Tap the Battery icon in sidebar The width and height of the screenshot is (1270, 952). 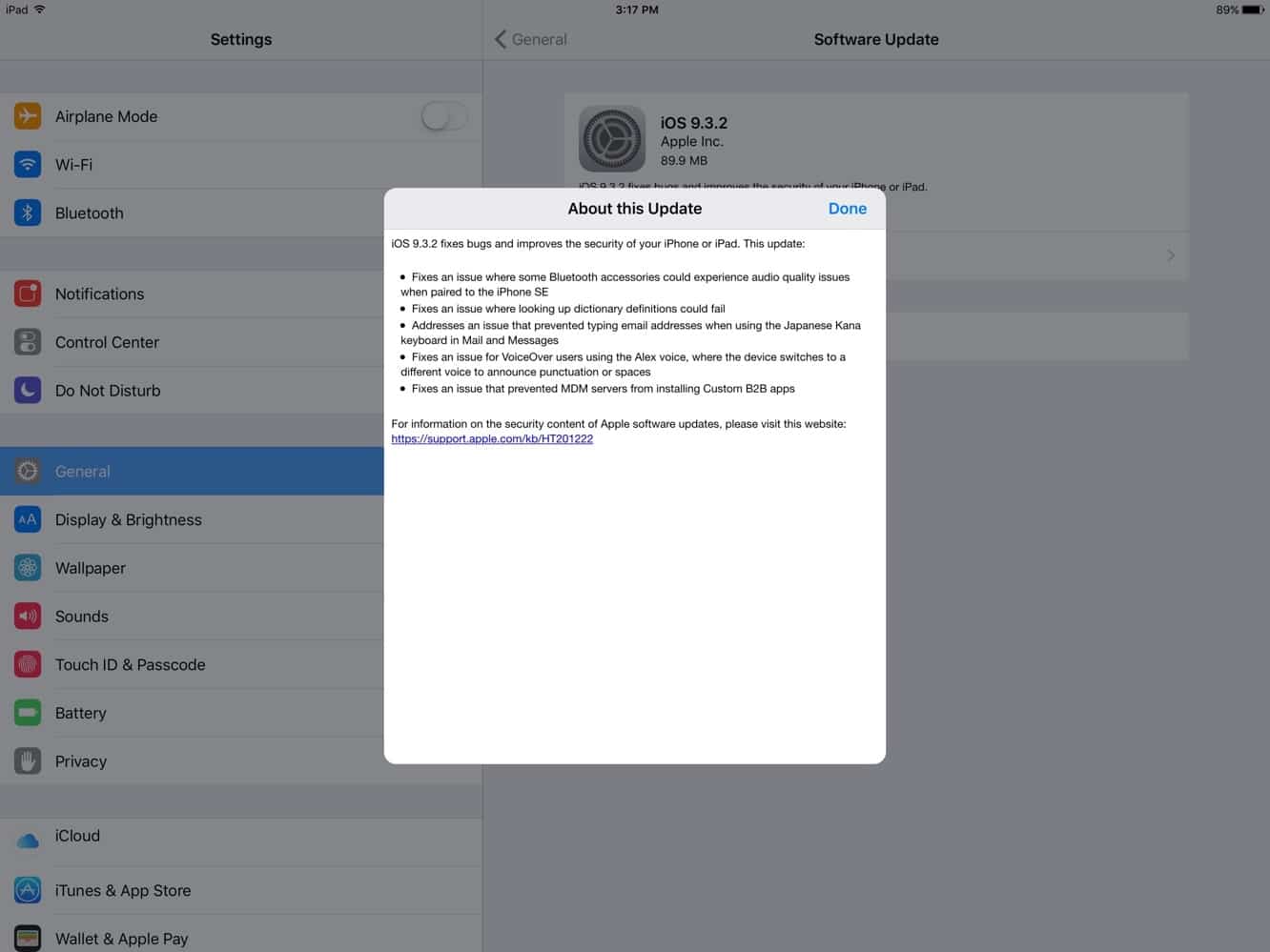point(28,713)
